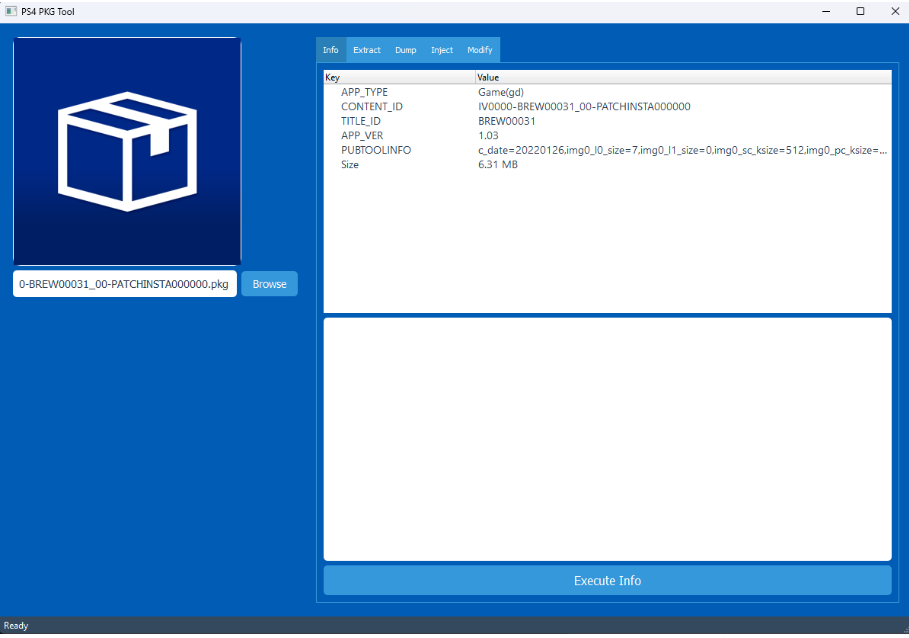Select the APP_TYPE row
The image size is (909, 638).
(364, 92)
